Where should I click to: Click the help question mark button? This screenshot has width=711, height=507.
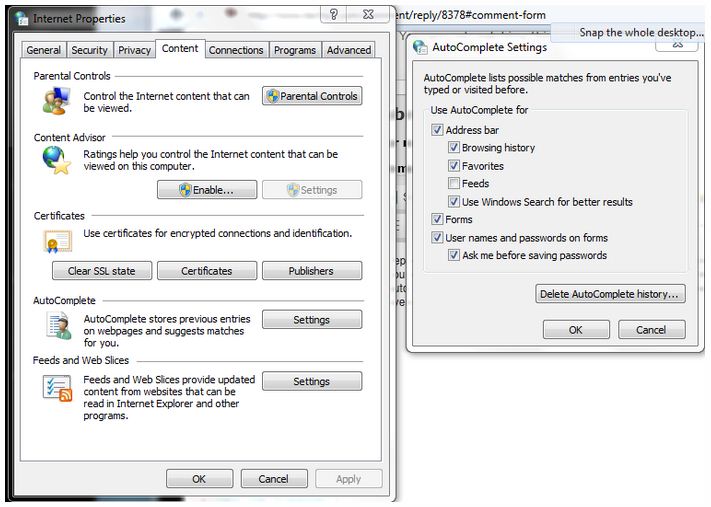[x=334, y=15]
